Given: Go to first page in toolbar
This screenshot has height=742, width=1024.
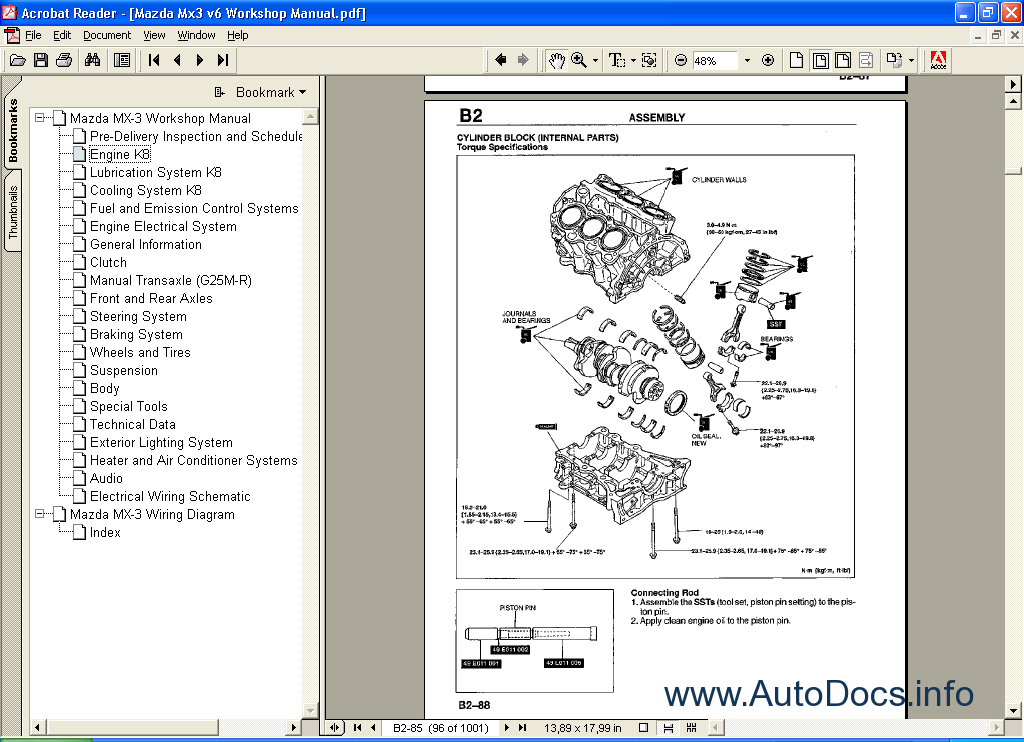Looking at the screenshot, I should point(154,61).
